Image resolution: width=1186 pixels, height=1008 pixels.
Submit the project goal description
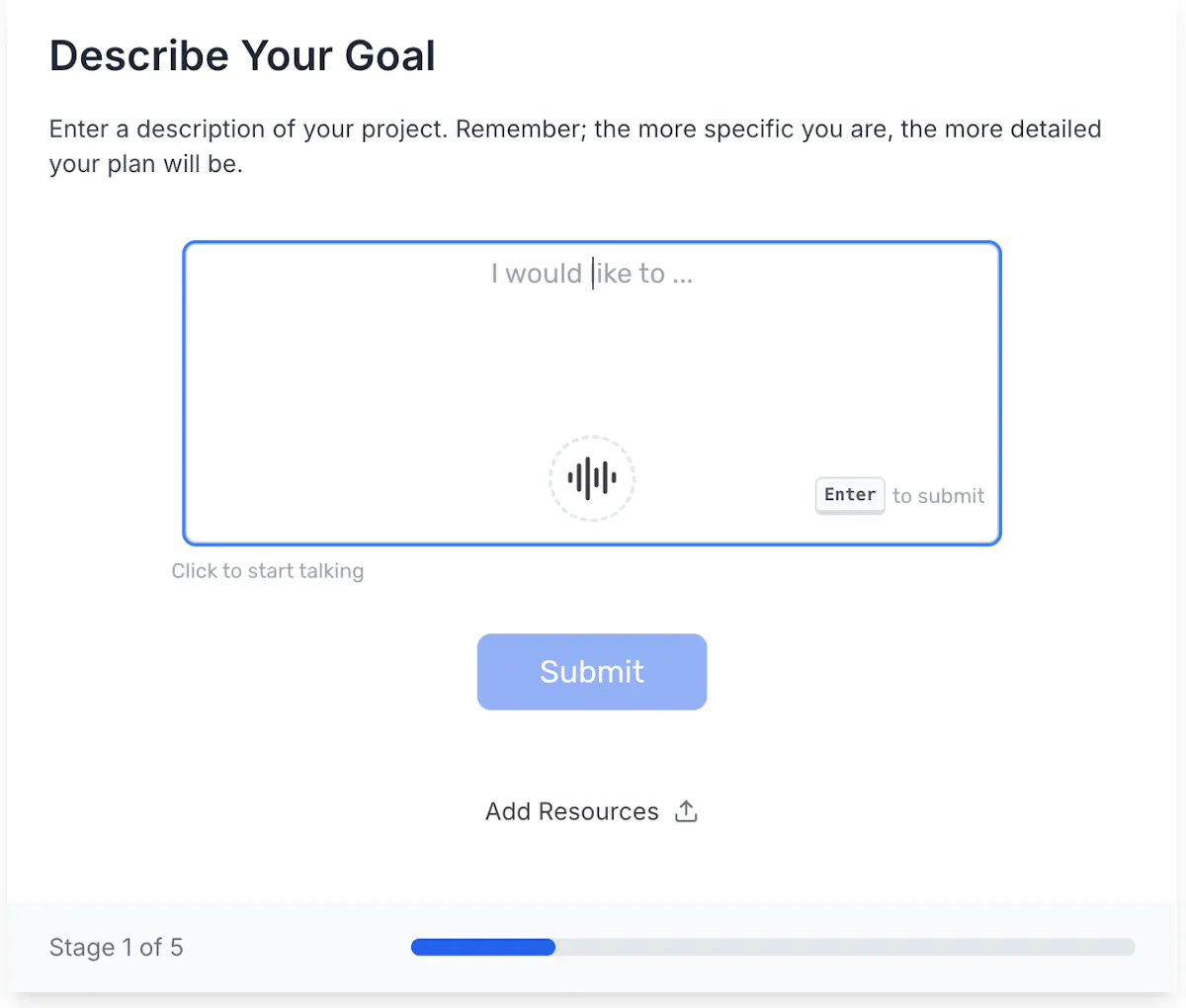[592, 672]
